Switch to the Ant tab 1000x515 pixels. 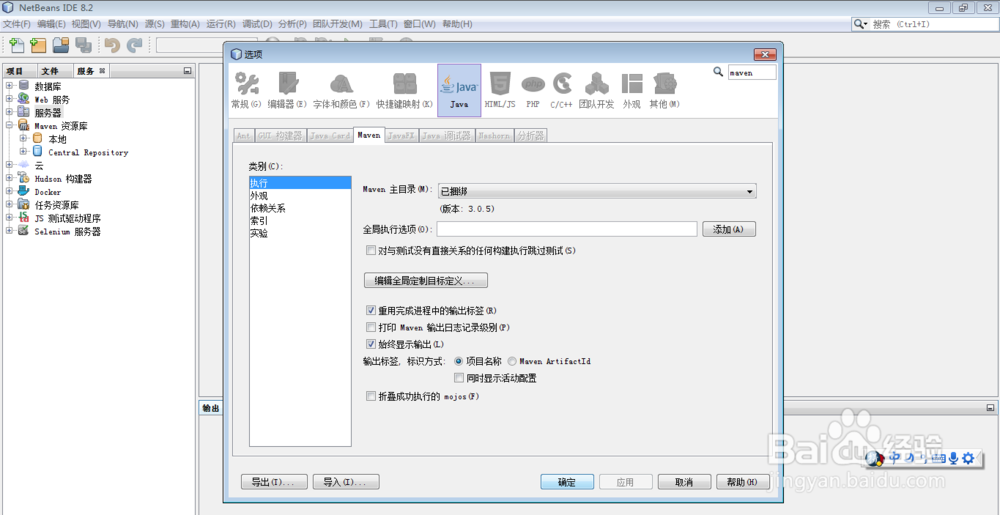point(244,136)
